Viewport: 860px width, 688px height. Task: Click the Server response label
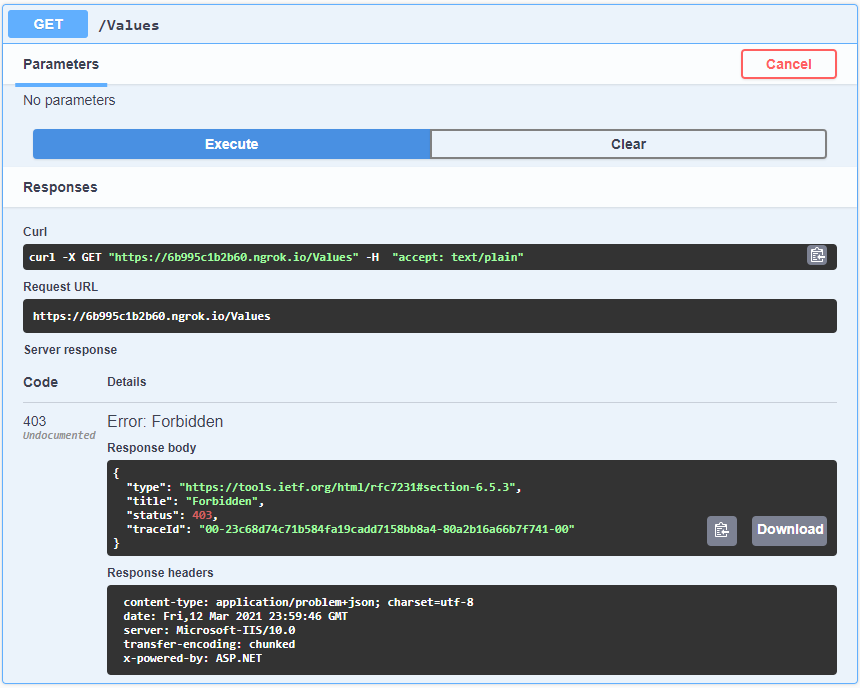click(70, 350)
